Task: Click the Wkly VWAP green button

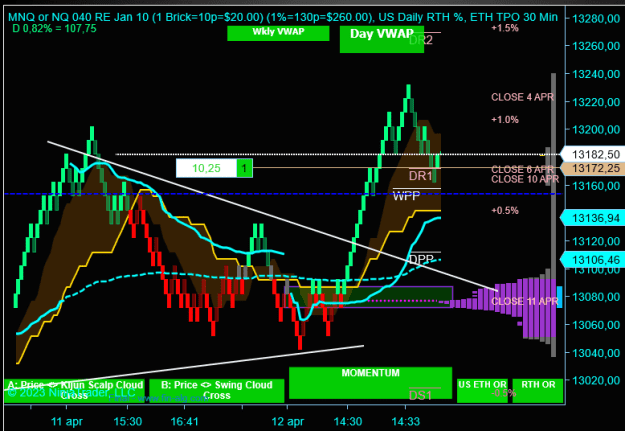Action: pyautogui.click(x=278, y=33)
